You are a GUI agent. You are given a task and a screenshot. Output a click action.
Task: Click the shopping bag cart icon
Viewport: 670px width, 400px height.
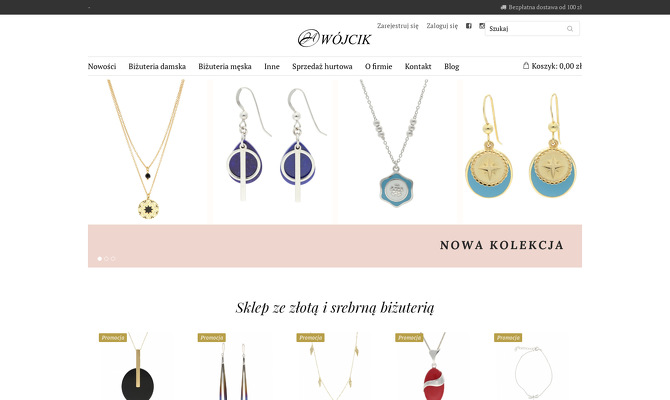pyautogui.click(x=526, y=66)
